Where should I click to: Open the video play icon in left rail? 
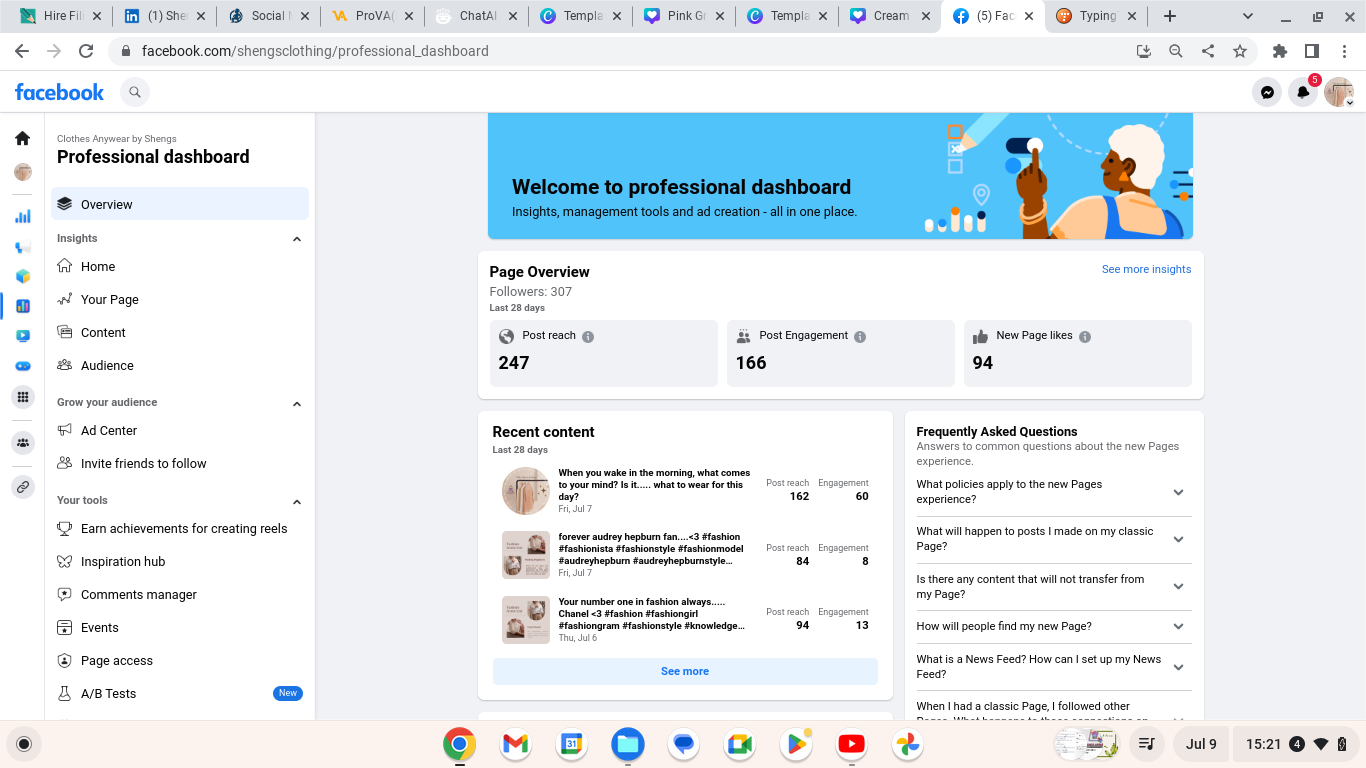pos(22,336)
